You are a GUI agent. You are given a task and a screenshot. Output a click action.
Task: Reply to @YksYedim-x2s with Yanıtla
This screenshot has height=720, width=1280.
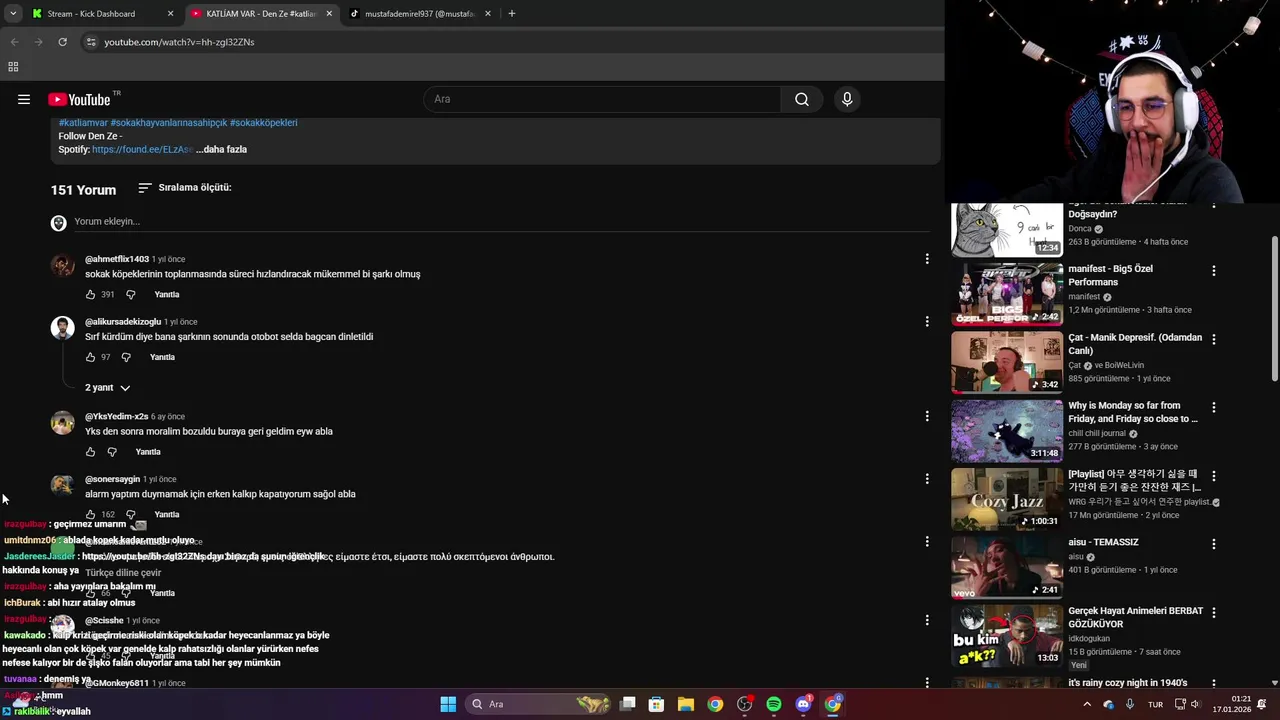[x=148, y=452]
